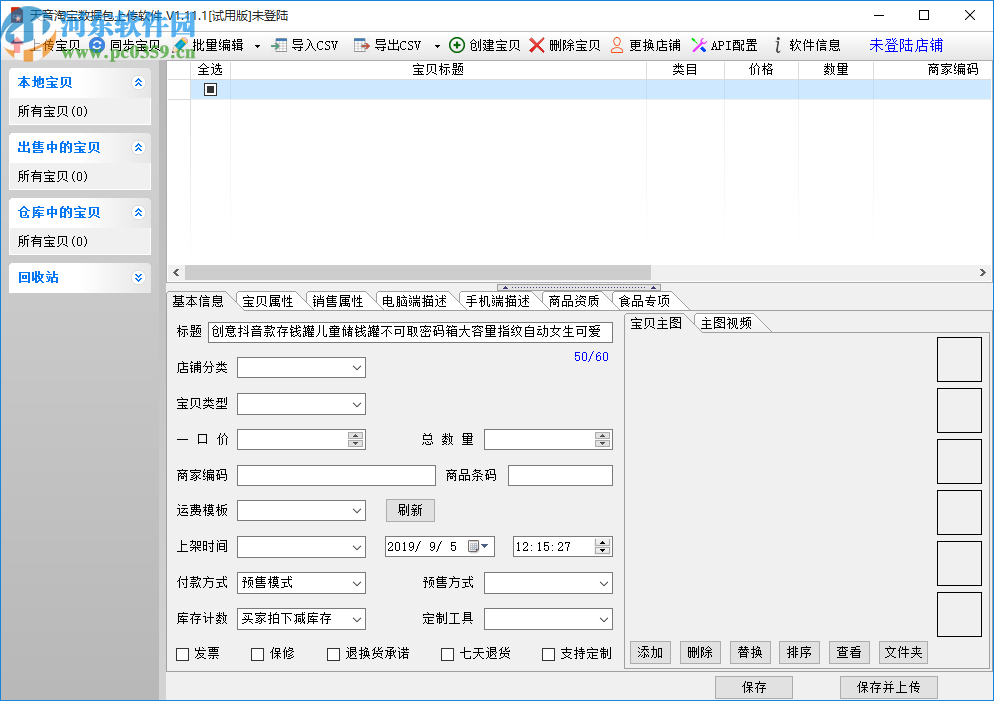
Task: Click into the 标题 title input field
Action: pyautogui.click(x=410, y=331)
